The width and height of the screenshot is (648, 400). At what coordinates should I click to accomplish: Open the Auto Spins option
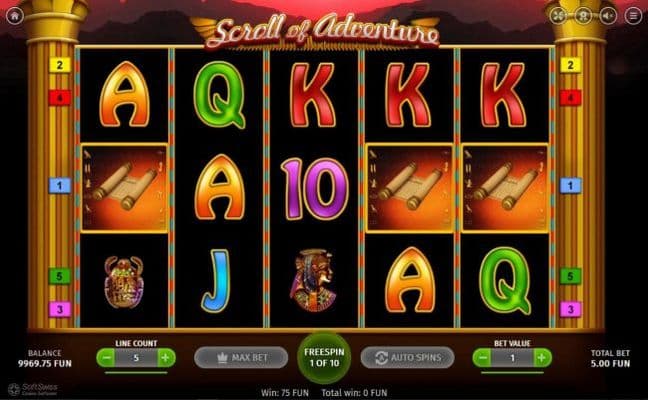point(407,357)
